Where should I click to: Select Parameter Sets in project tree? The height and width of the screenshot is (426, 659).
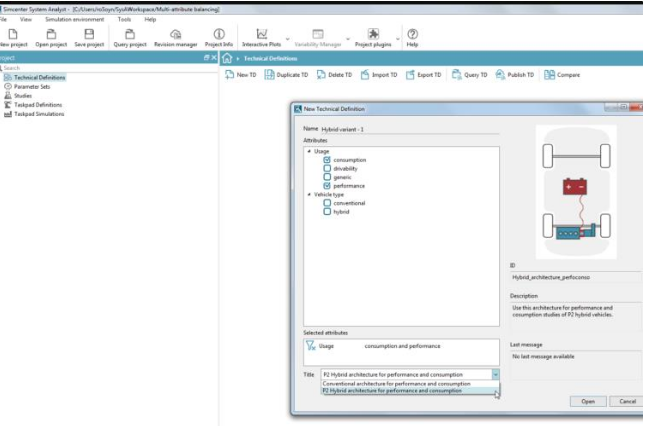click(33, 87)
